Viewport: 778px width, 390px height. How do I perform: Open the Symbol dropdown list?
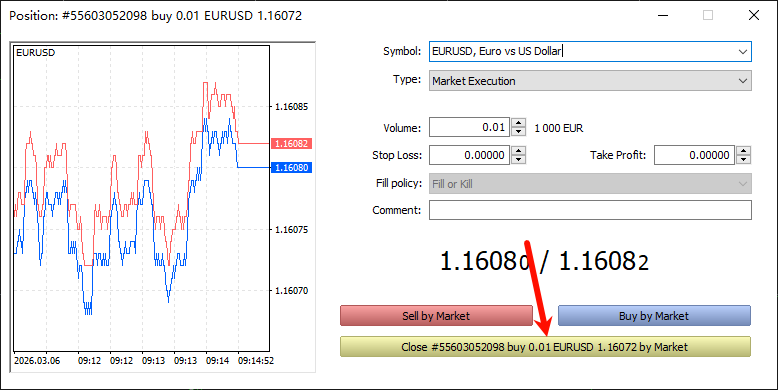pos(742,51)
